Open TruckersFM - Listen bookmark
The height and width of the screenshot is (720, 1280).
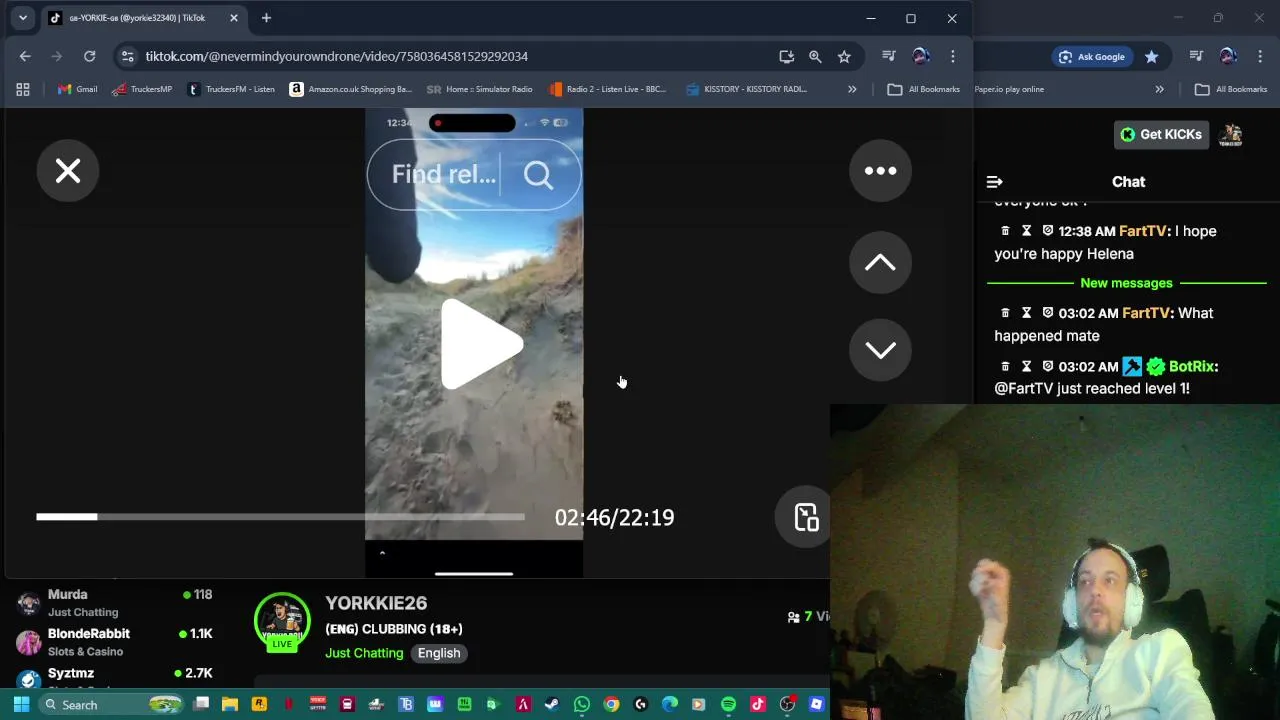coord(231,89)
